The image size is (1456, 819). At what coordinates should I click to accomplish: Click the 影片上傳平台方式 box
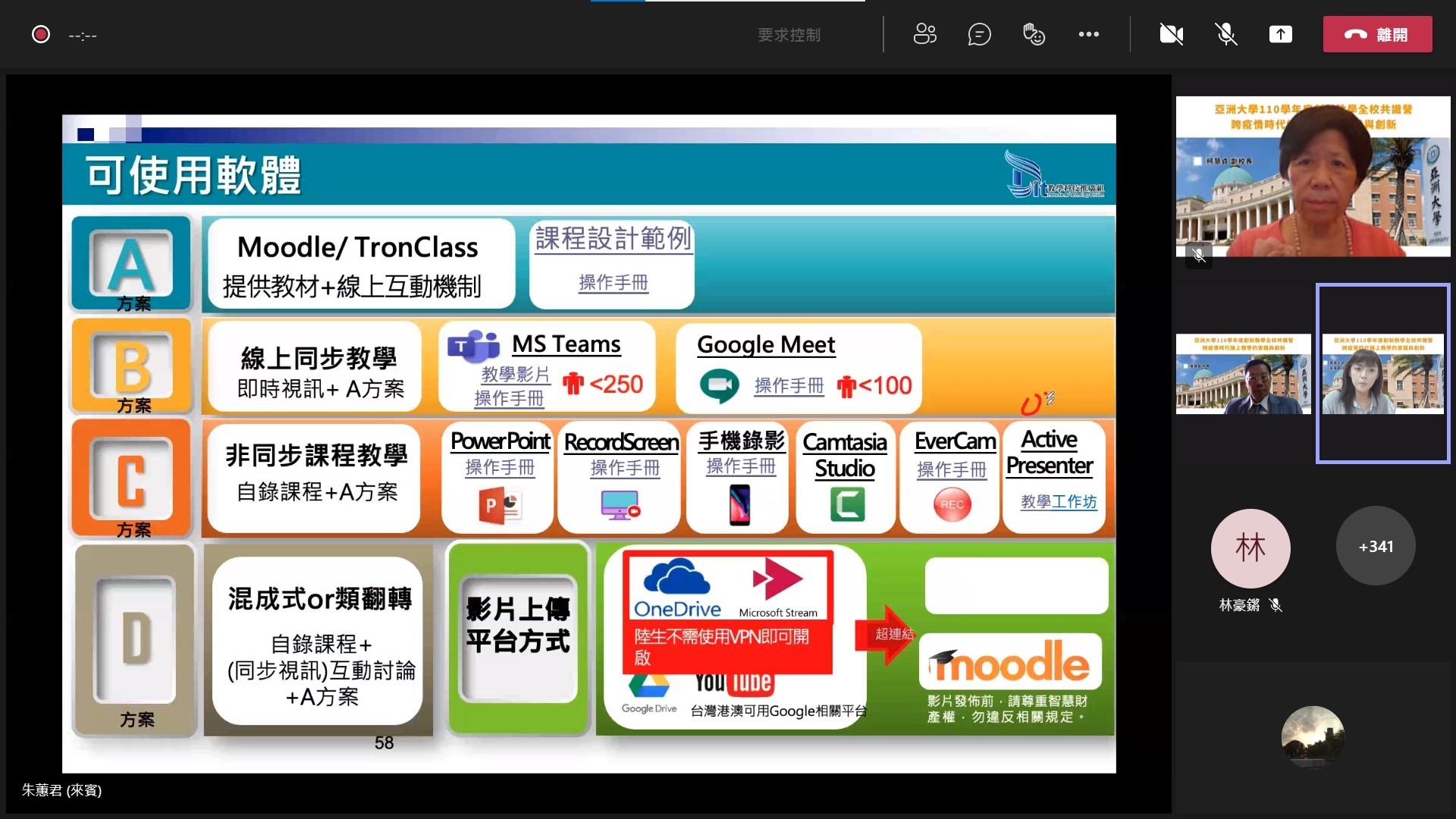coord(519,639)
